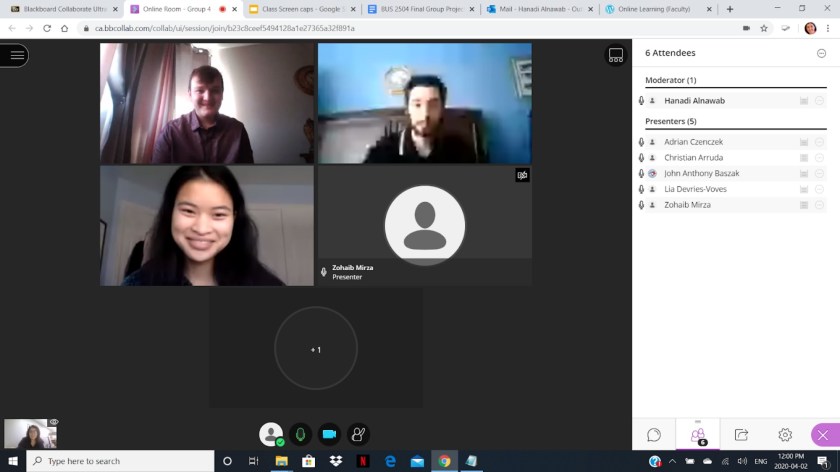The image size is (840, 472).
Task: Open the share content panel
Action: 741,435
